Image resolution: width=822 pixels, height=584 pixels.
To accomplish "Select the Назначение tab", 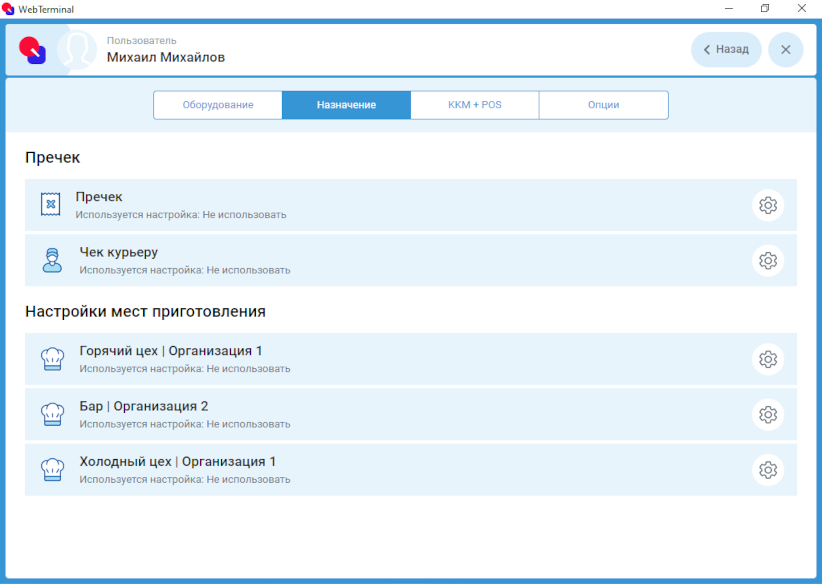I will click(x=346, y=105).
